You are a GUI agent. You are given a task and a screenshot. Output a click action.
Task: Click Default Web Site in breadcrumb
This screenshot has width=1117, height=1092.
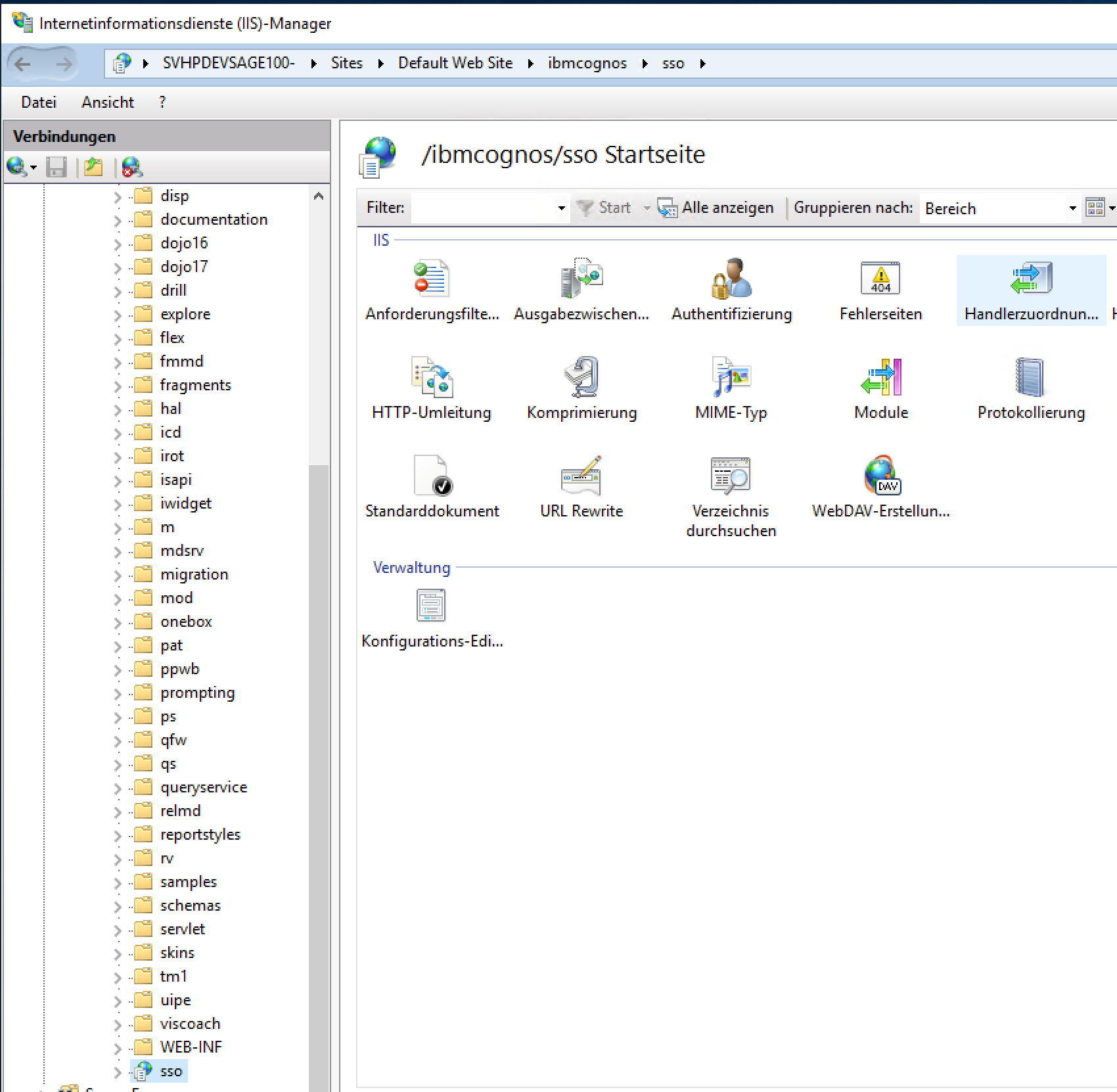455,63
